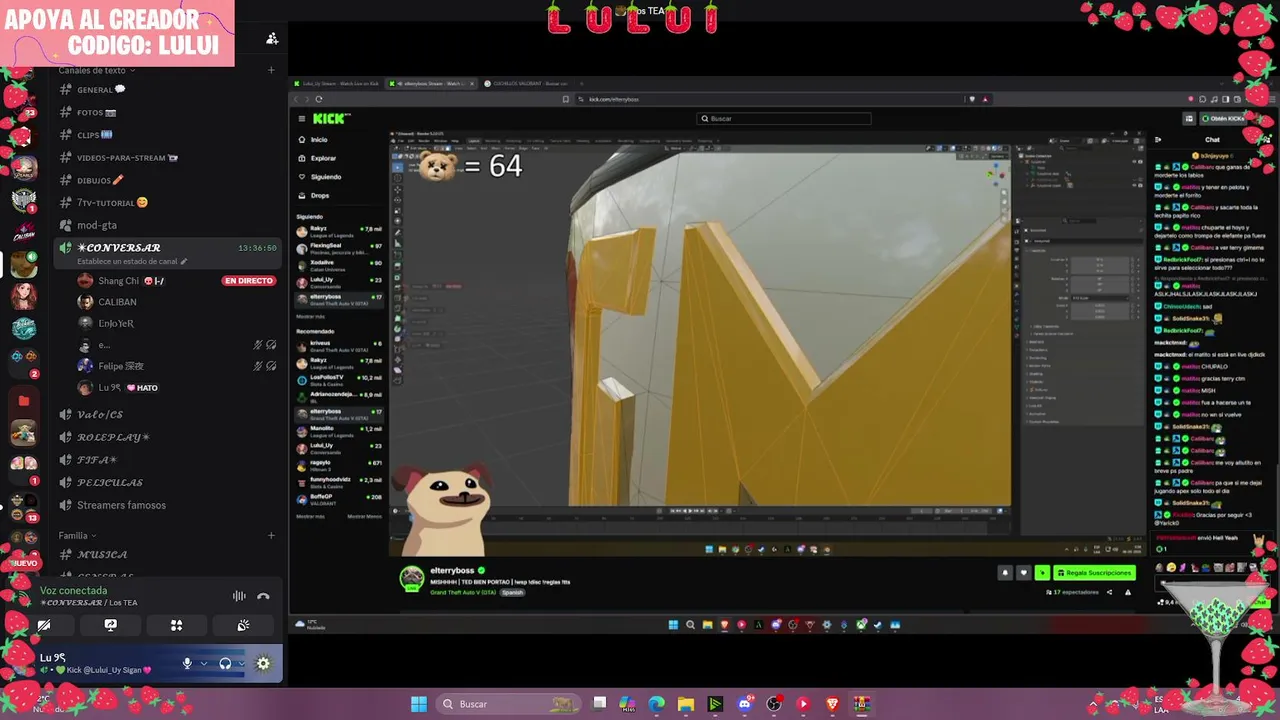Open Kick Explorar page
Viewport: 1280px width, 720px height.
coord(322,158)
